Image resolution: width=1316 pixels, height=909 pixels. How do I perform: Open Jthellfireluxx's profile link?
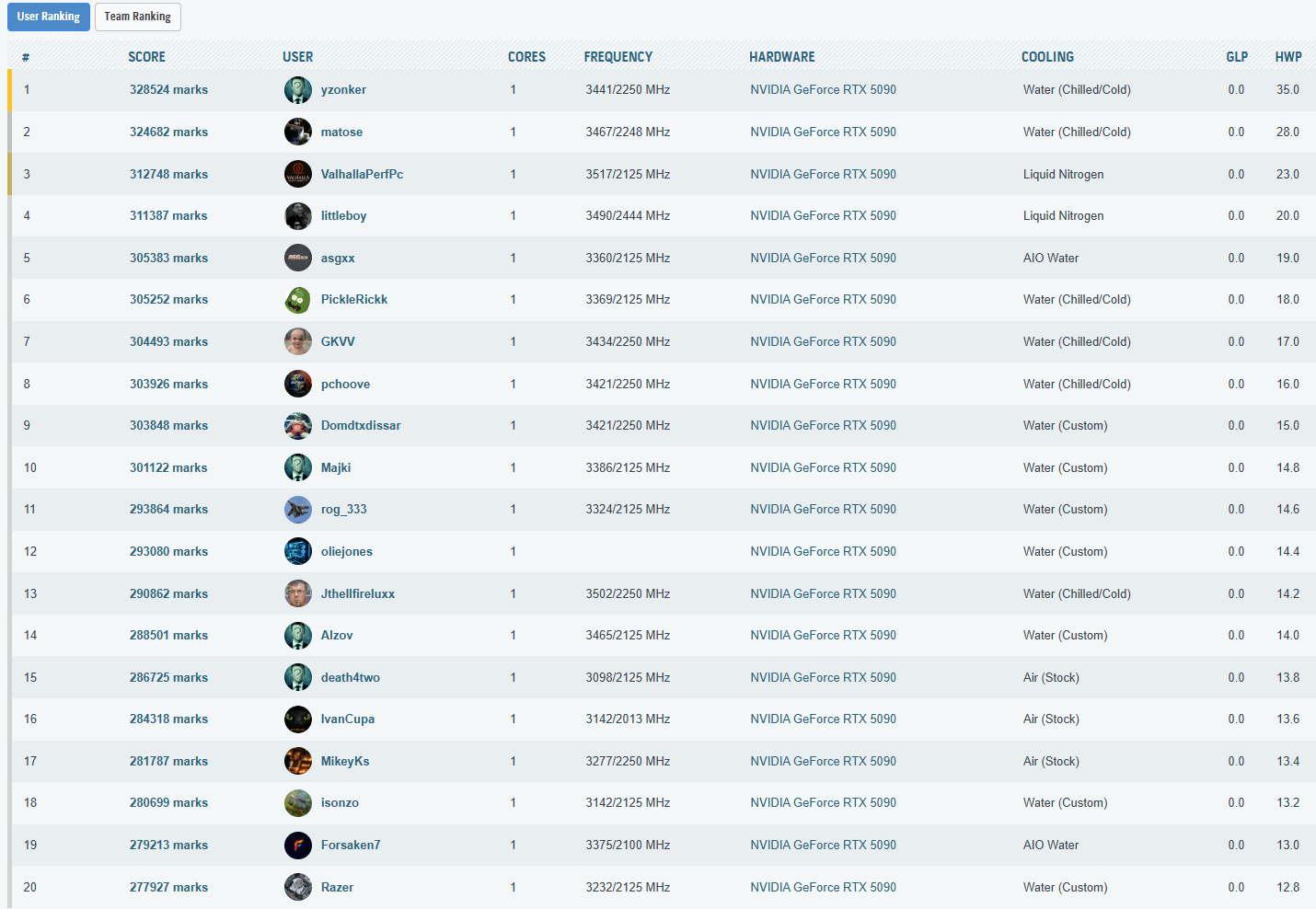[357, 594]
